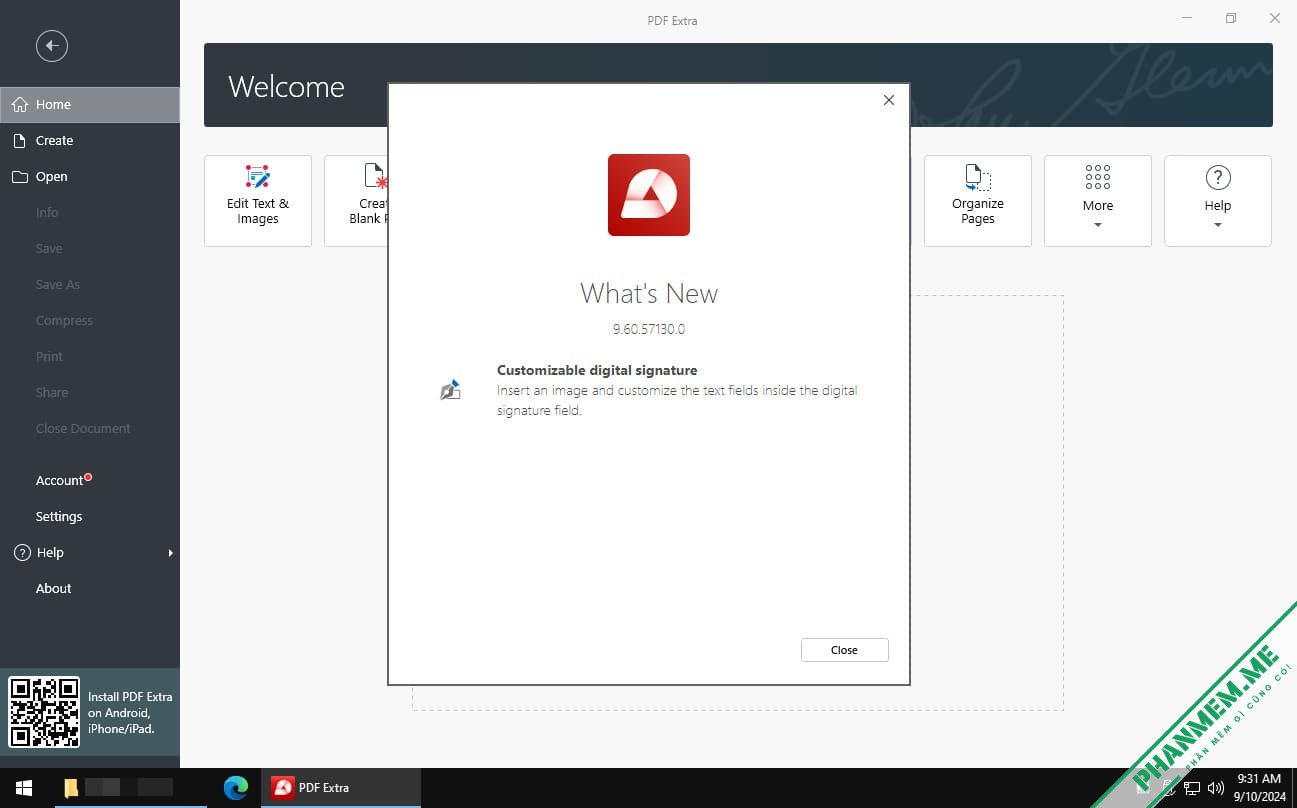This screenshot has width=1297, height=808.
Task: Select Home in the sidebar
Action: click(x=90, y=104)
